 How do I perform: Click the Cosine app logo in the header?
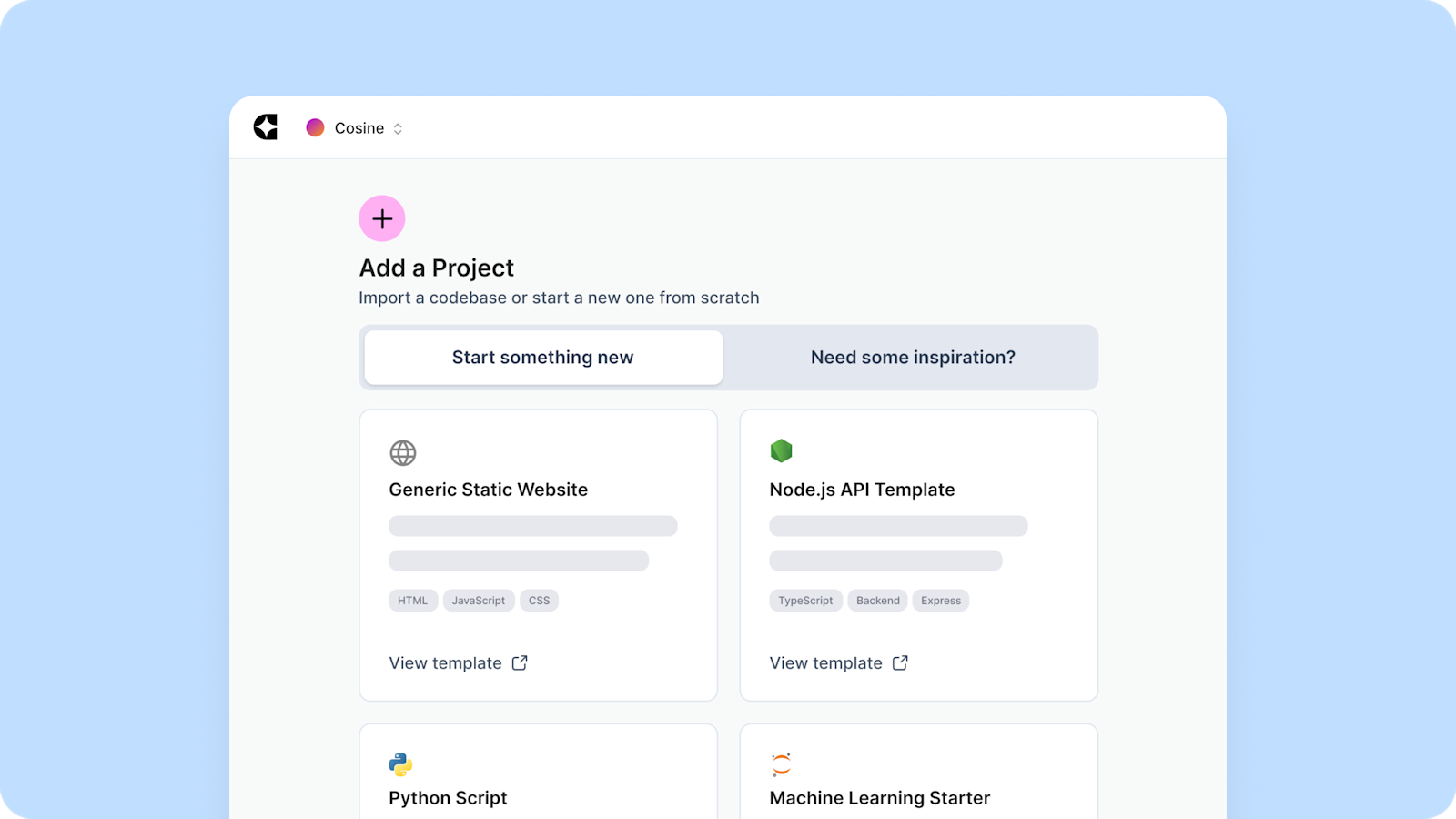pyautogui.click(x=265, y=127)
